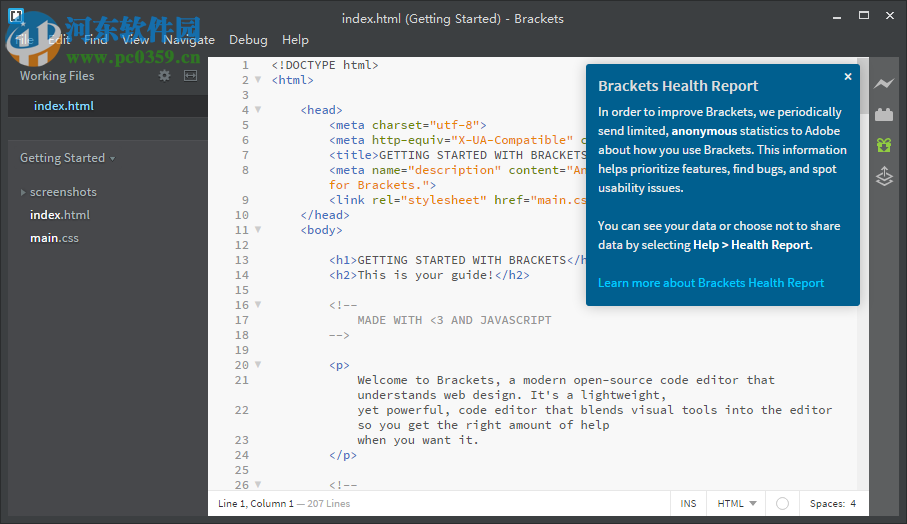Image resolution: width=907 pixels, height=524 pixels.
Task: Open the Navigate menu
Action: pos(189,40)
